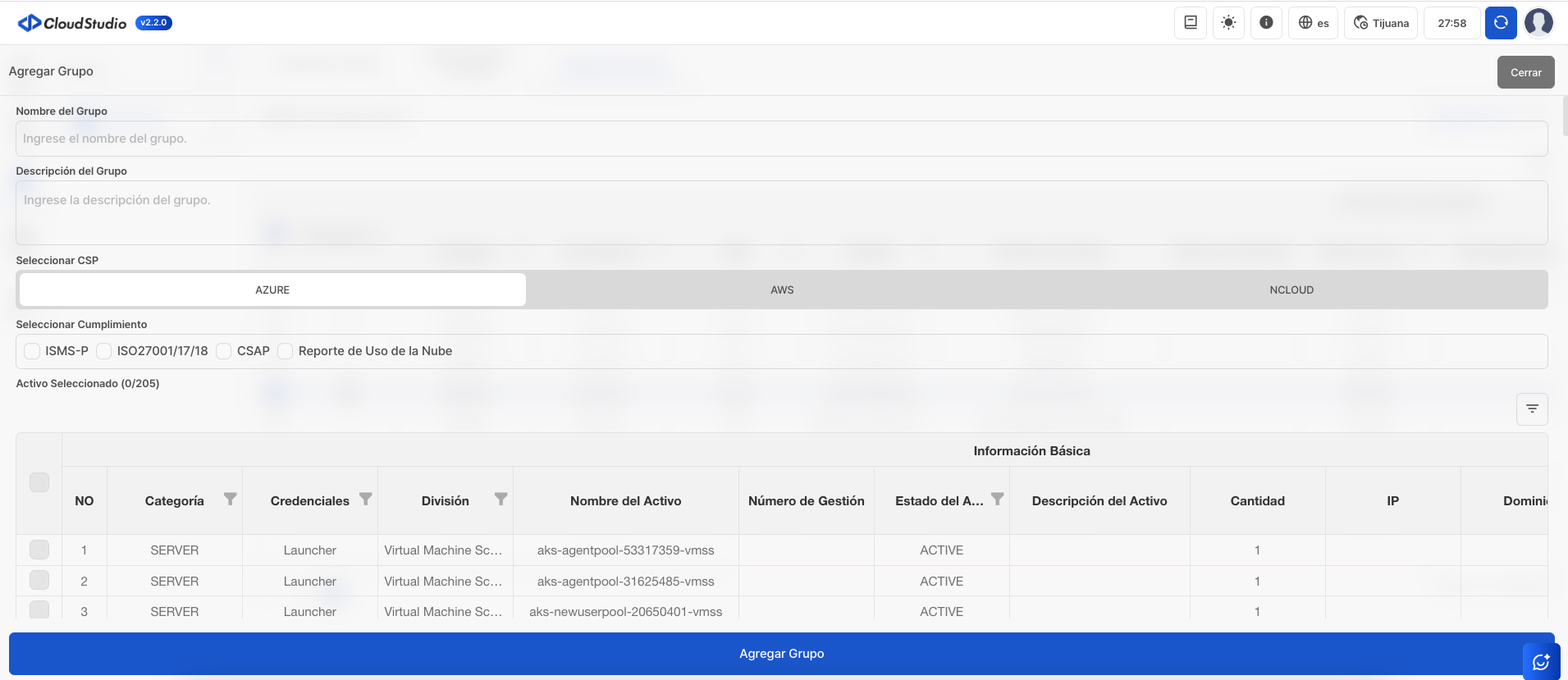Viewport: 1568px width, 680px height.
Task: Enable the ISMS-P compliance checkbox
Action: click(x=32, y=351)
